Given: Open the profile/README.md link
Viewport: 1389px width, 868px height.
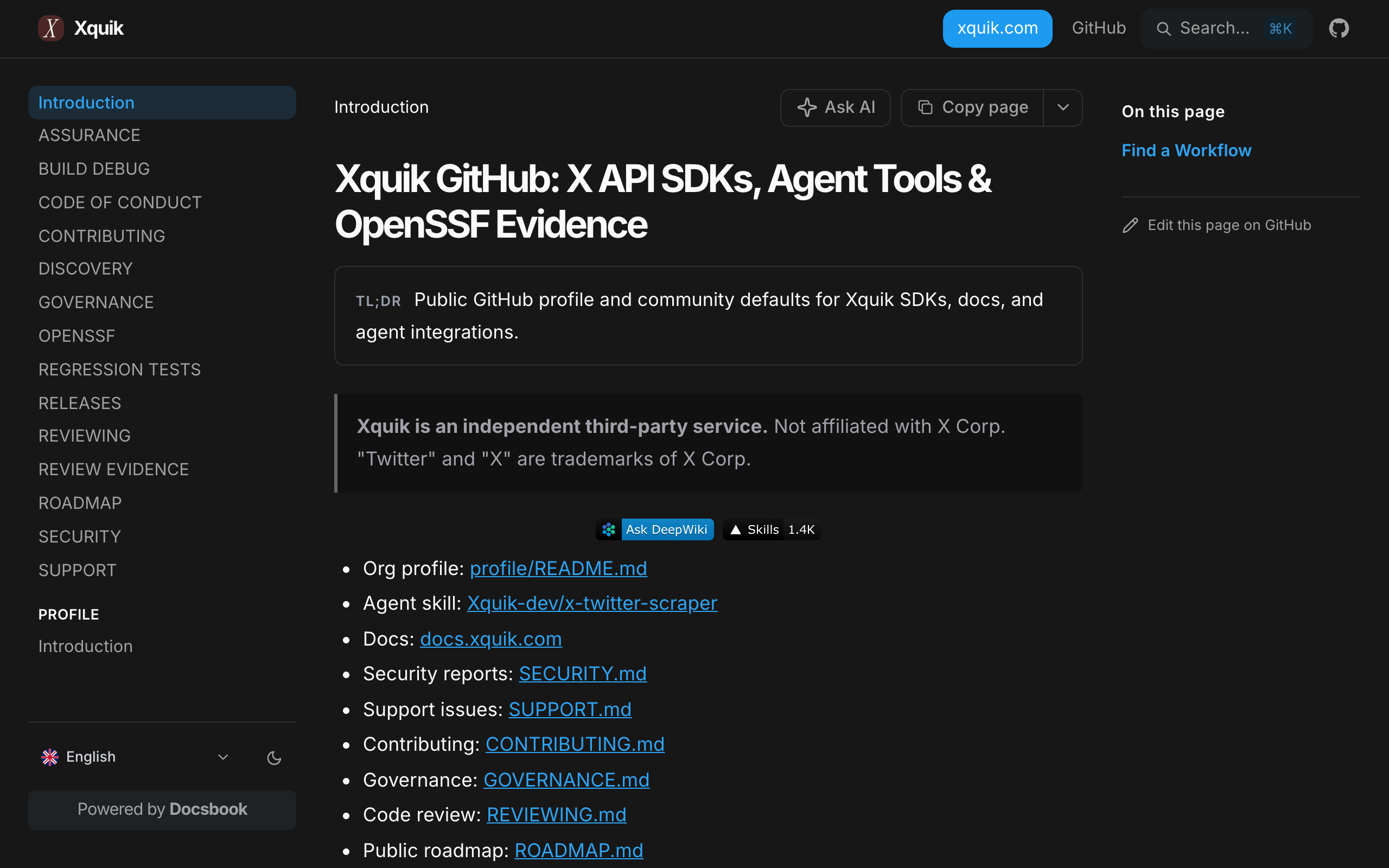Looking at the screenshot, I should (x=558, y=569).
